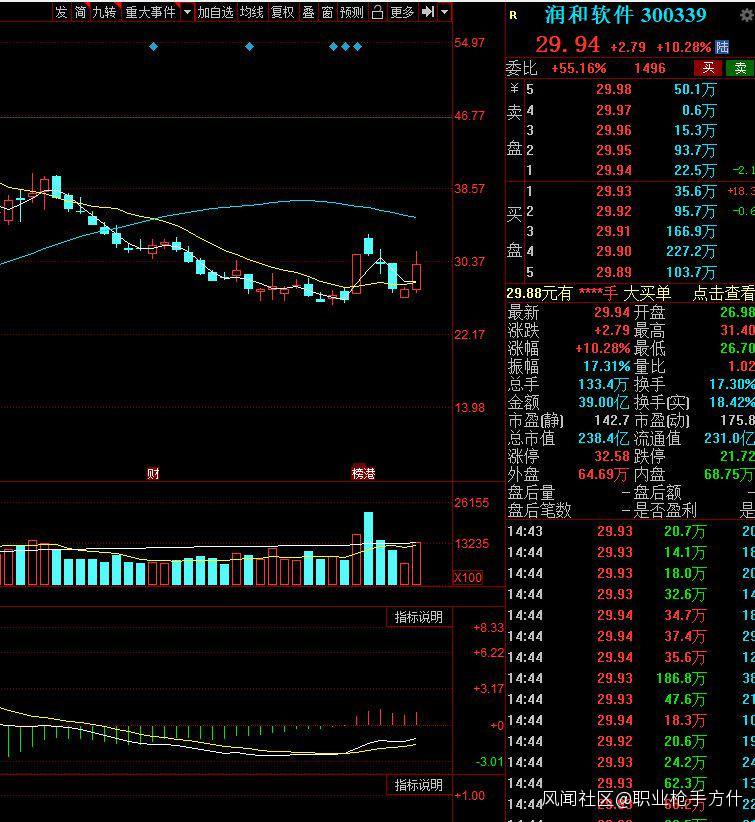Viewport: 755px width, 822px height.
Task: Select sell-5 price 29.98 row
Action: pos(629,90)
